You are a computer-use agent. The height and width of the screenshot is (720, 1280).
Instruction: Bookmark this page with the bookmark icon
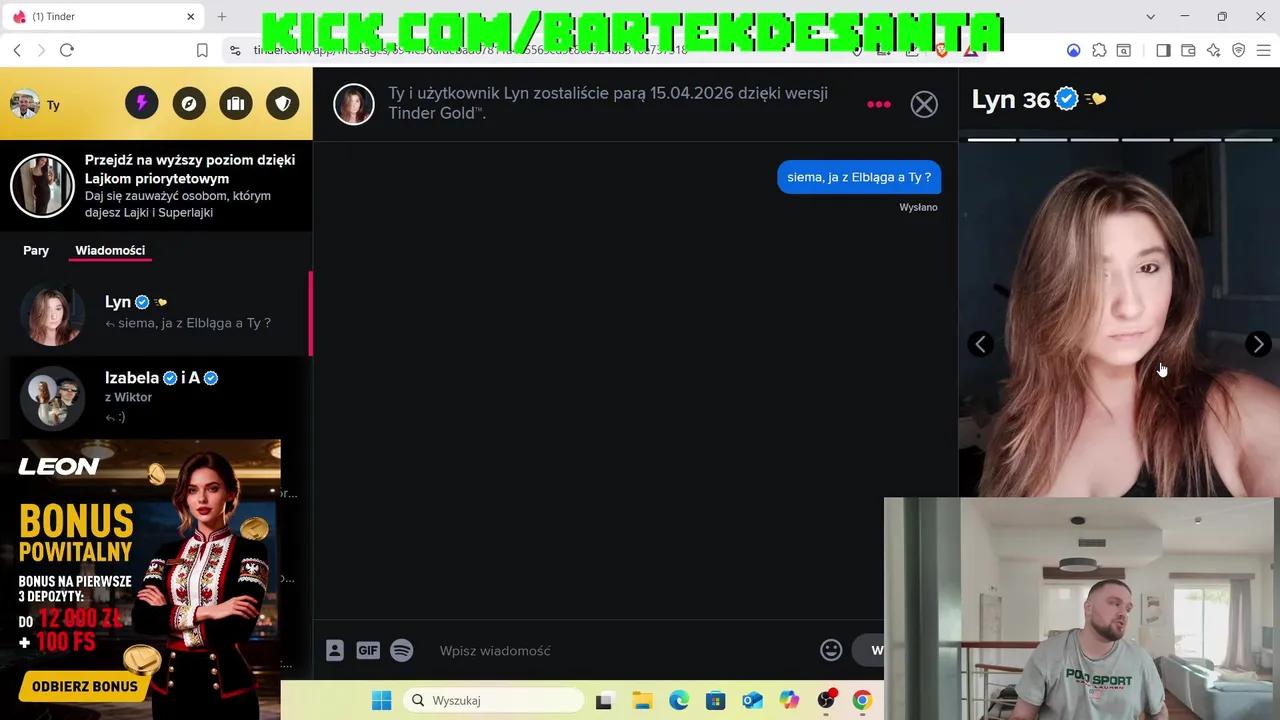(x=202, y=50)
